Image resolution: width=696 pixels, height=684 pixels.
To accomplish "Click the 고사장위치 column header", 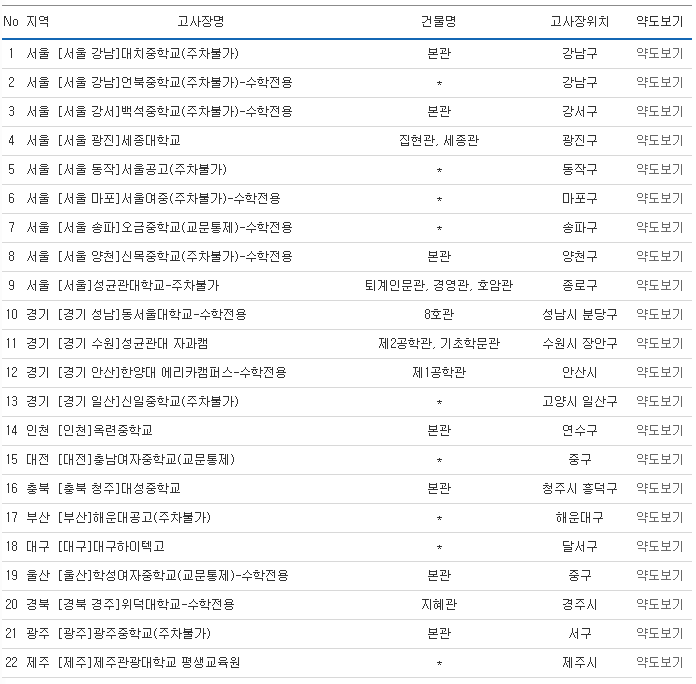I will pos(579,21).
